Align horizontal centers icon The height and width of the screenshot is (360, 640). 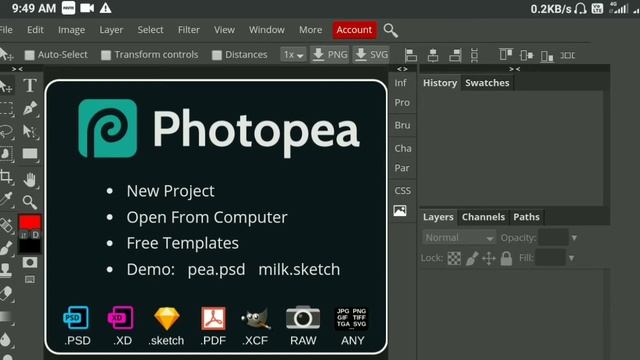click(x=433, y=55)
